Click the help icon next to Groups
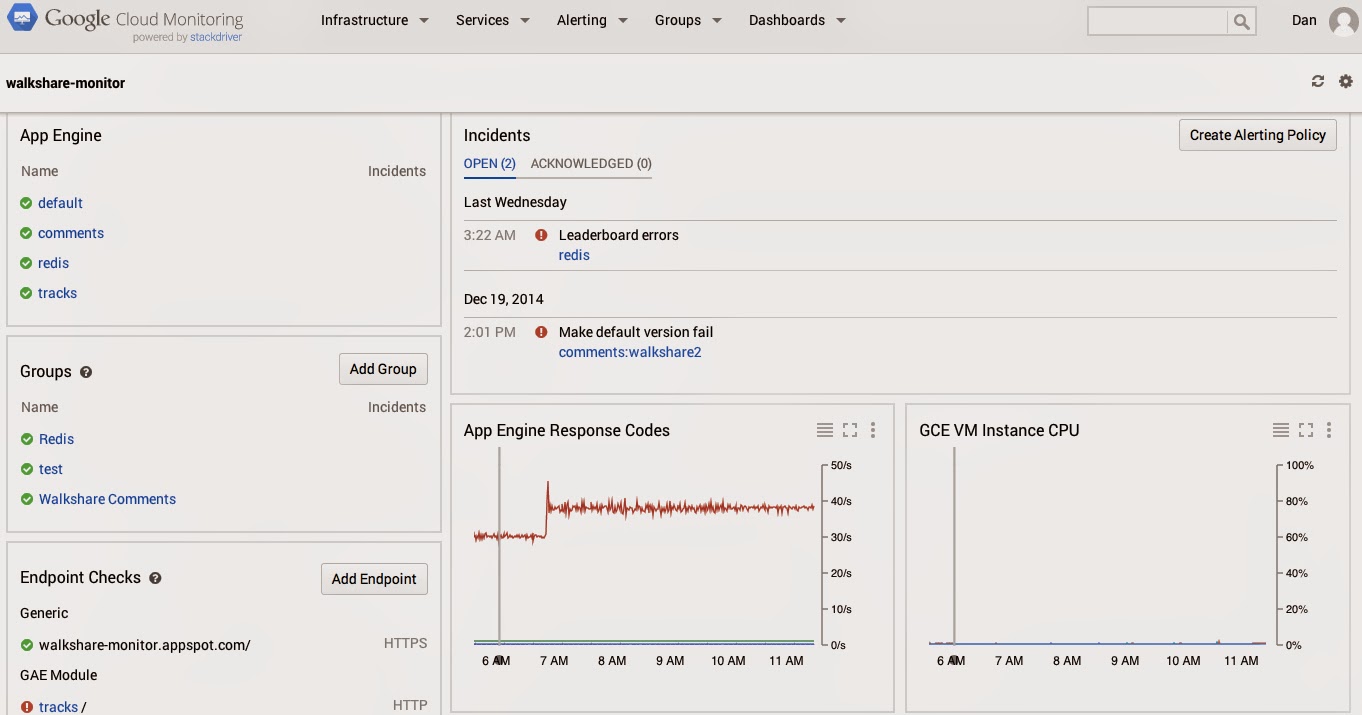The height and width of the screenshot is (715, 1362). coord(86,372)
